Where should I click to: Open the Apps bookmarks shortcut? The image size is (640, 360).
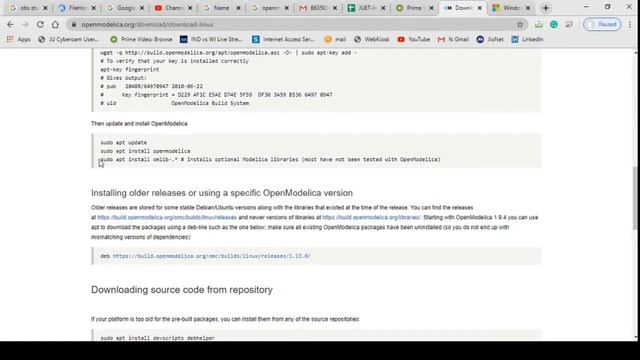tap(18, 39)
